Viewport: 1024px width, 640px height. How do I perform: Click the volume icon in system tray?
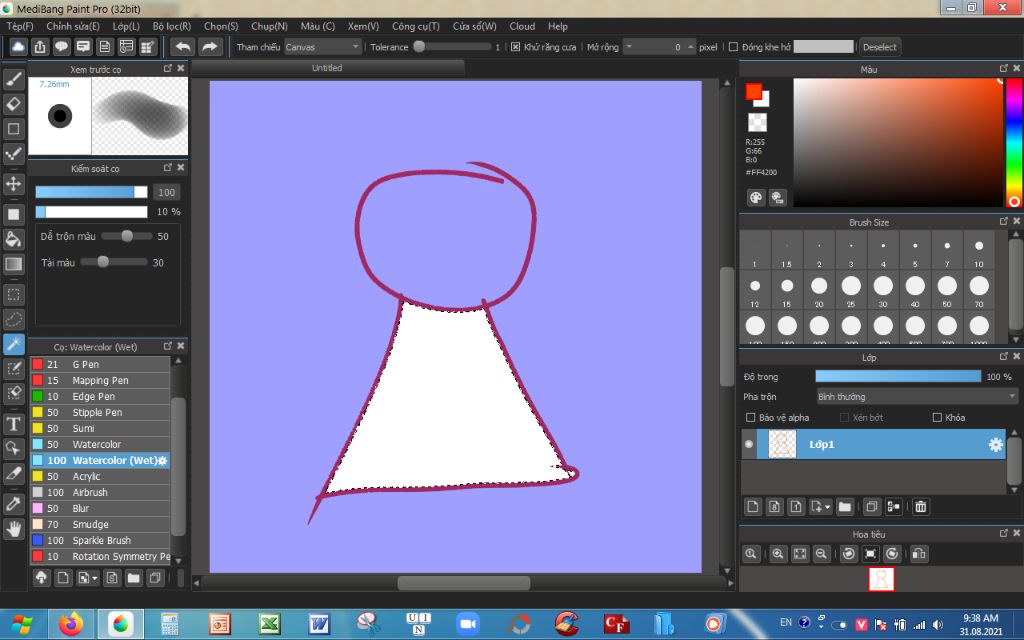click(938, 624)
